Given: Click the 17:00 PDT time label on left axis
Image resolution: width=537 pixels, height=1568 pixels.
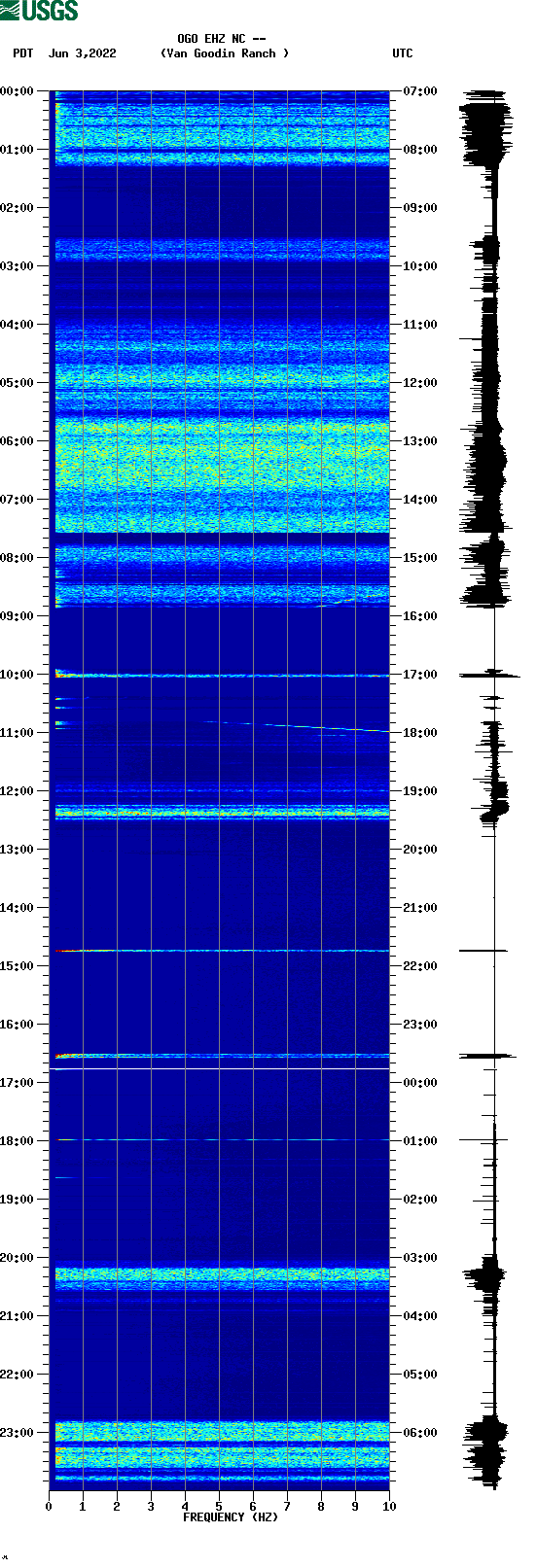Looking at the screenshot, I should pyautogui.click(x=18, y=1083).
